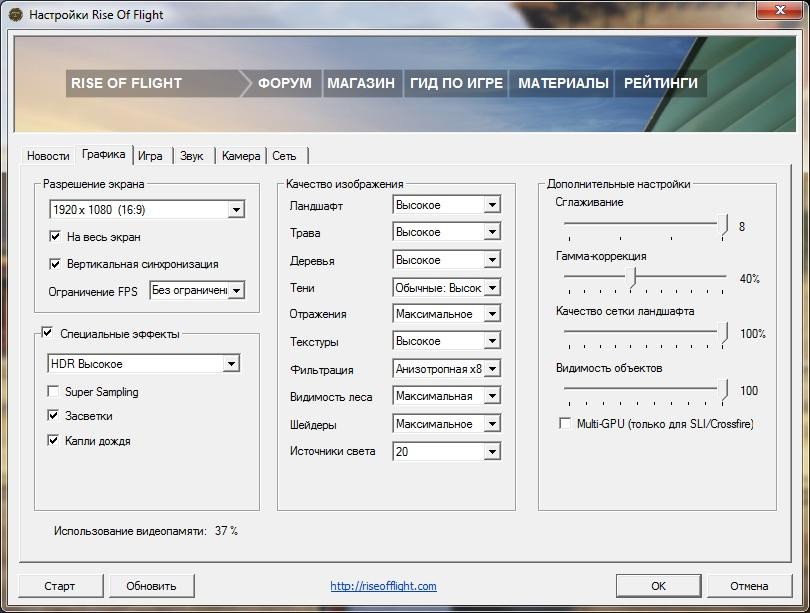Viewport: 810px width, 613px height.
Task: Open the ГИД ПО ИГРЕ banner link
Action: (x=456, y=83)
